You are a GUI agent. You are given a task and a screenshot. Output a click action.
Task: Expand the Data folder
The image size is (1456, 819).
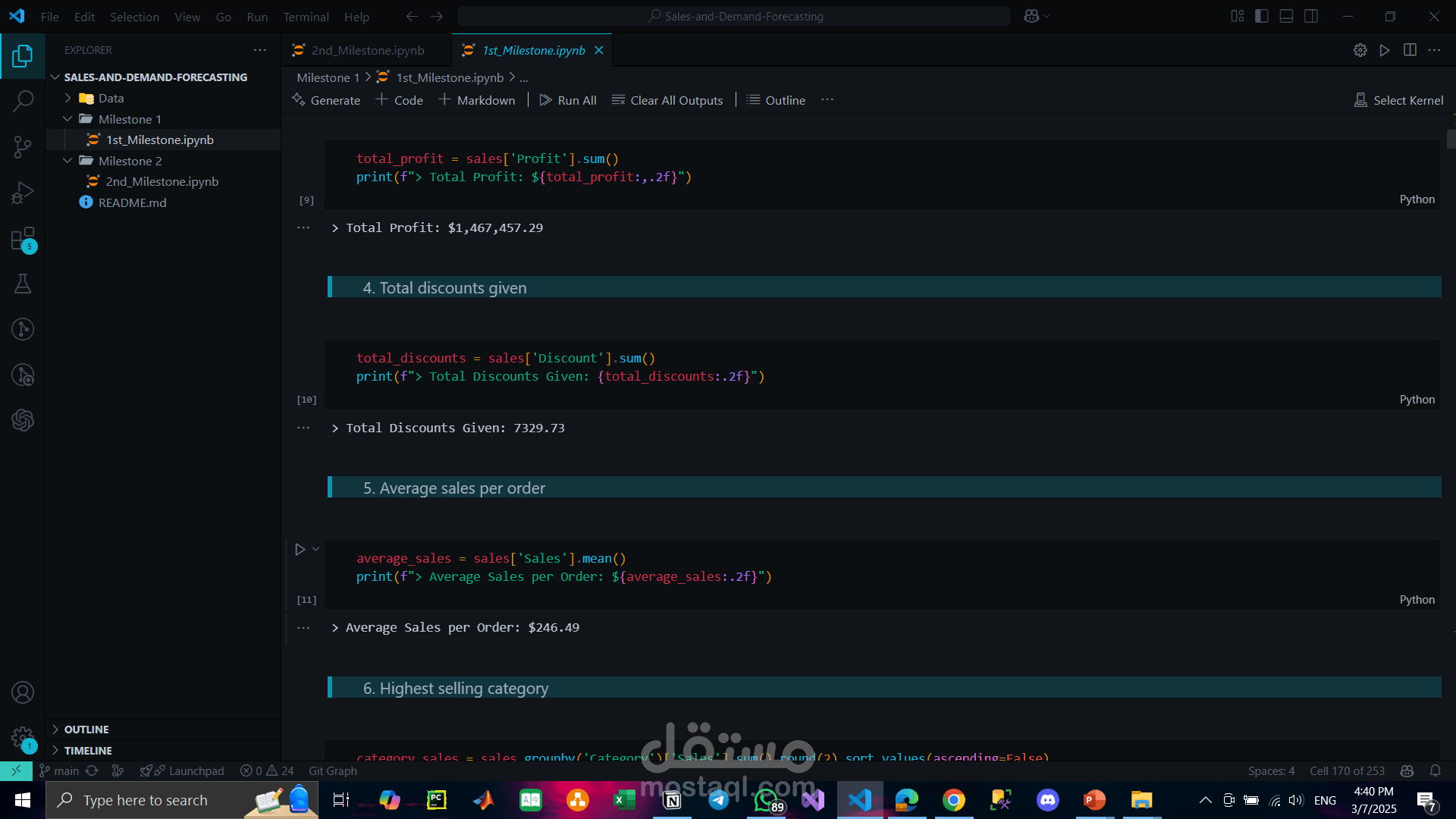pyautogui.click(x=111, y=98)
